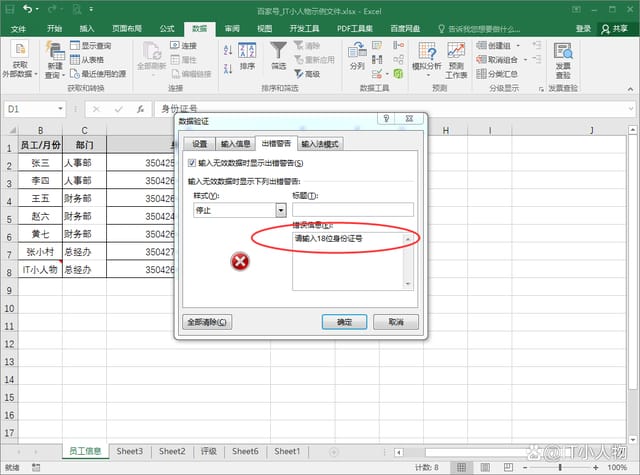Viewport: 640px width, 475px height.
Task: Click Ungroup (取消组合)
Action: click(x=497, y=60)
